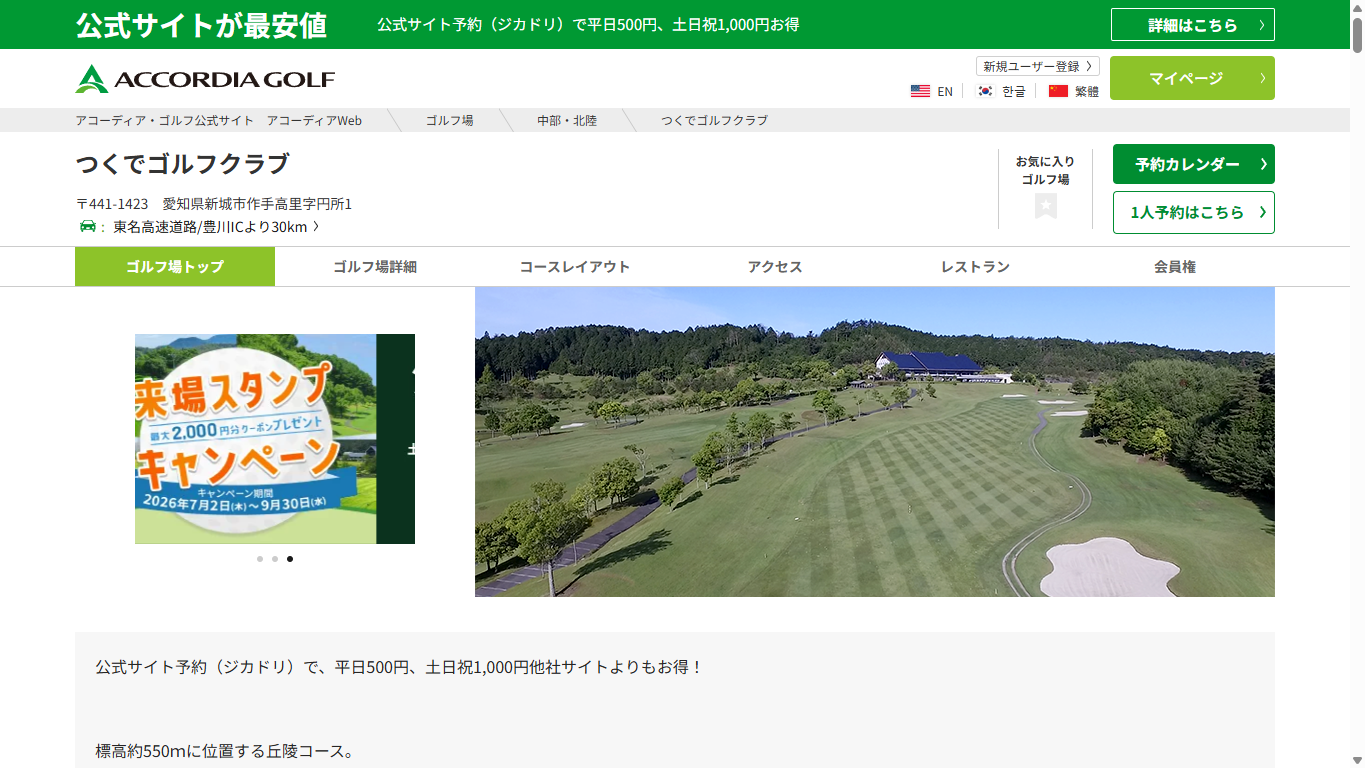Open the 予約カレンダー button
The image size is (1365, 768).
(1194, 164)
